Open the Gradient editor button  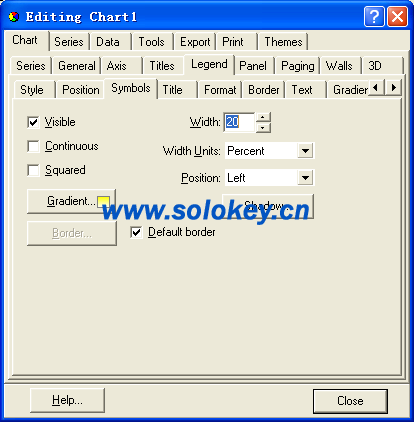(x=71, y=201)
